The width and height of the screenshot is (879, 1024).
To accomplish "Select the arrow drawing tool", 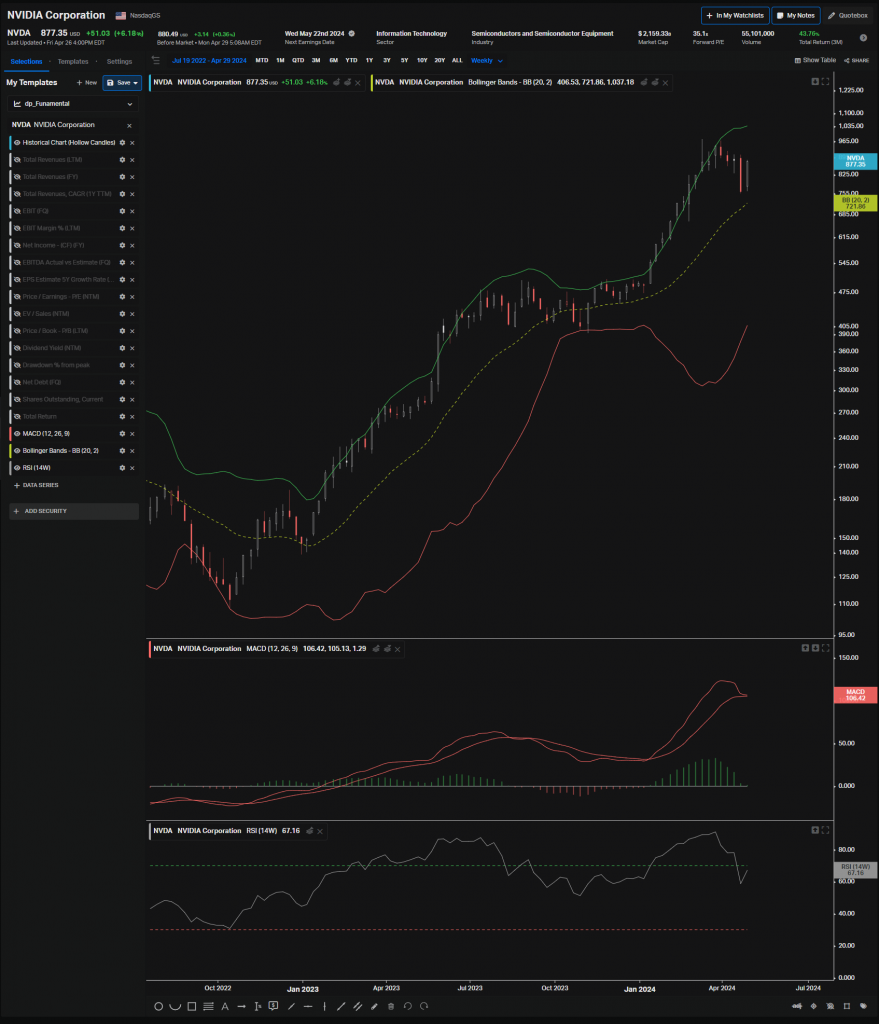I will [x=242, y=1006].
